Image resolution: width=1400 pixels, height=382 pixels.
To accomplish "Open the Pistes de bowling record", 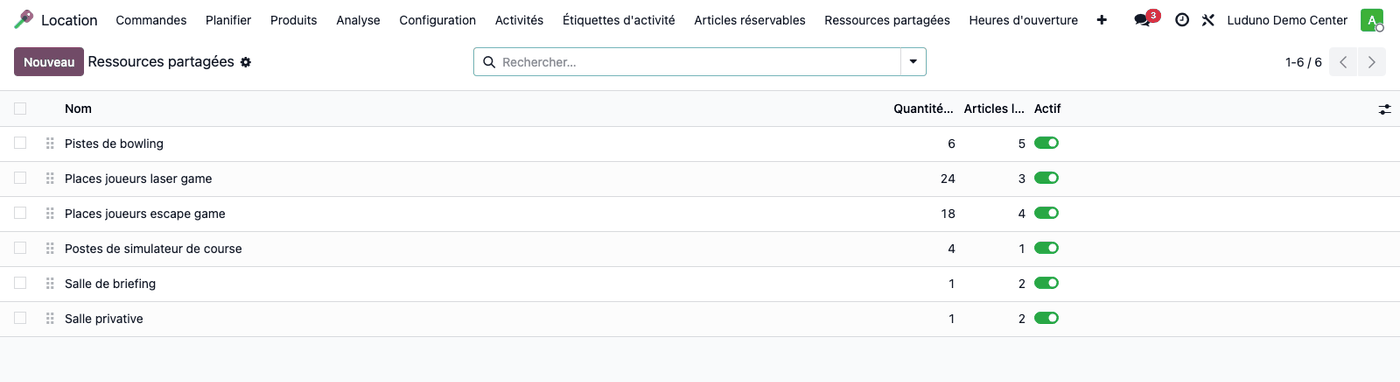I will click(x=114, y=144).
